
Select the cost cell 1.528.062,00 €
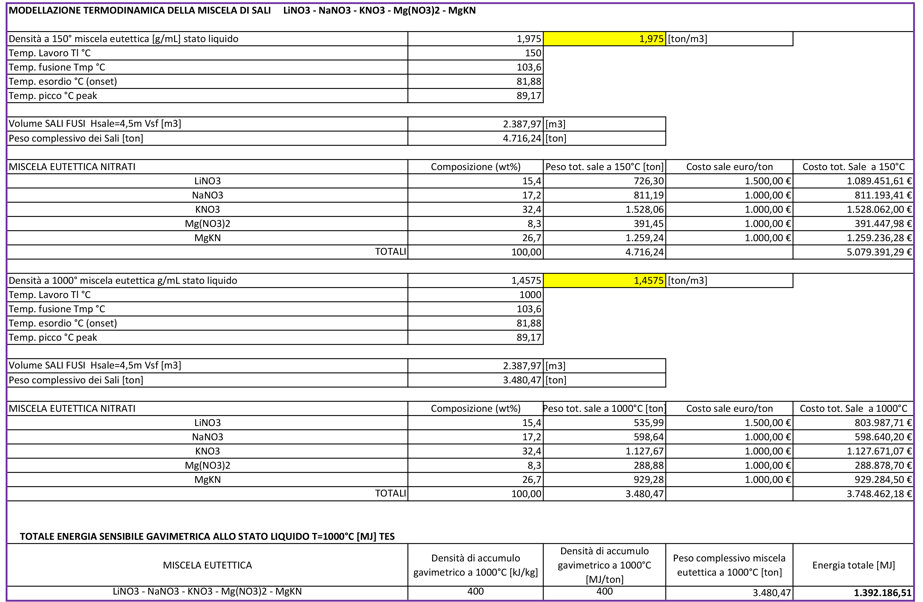[x=854, y=209]
